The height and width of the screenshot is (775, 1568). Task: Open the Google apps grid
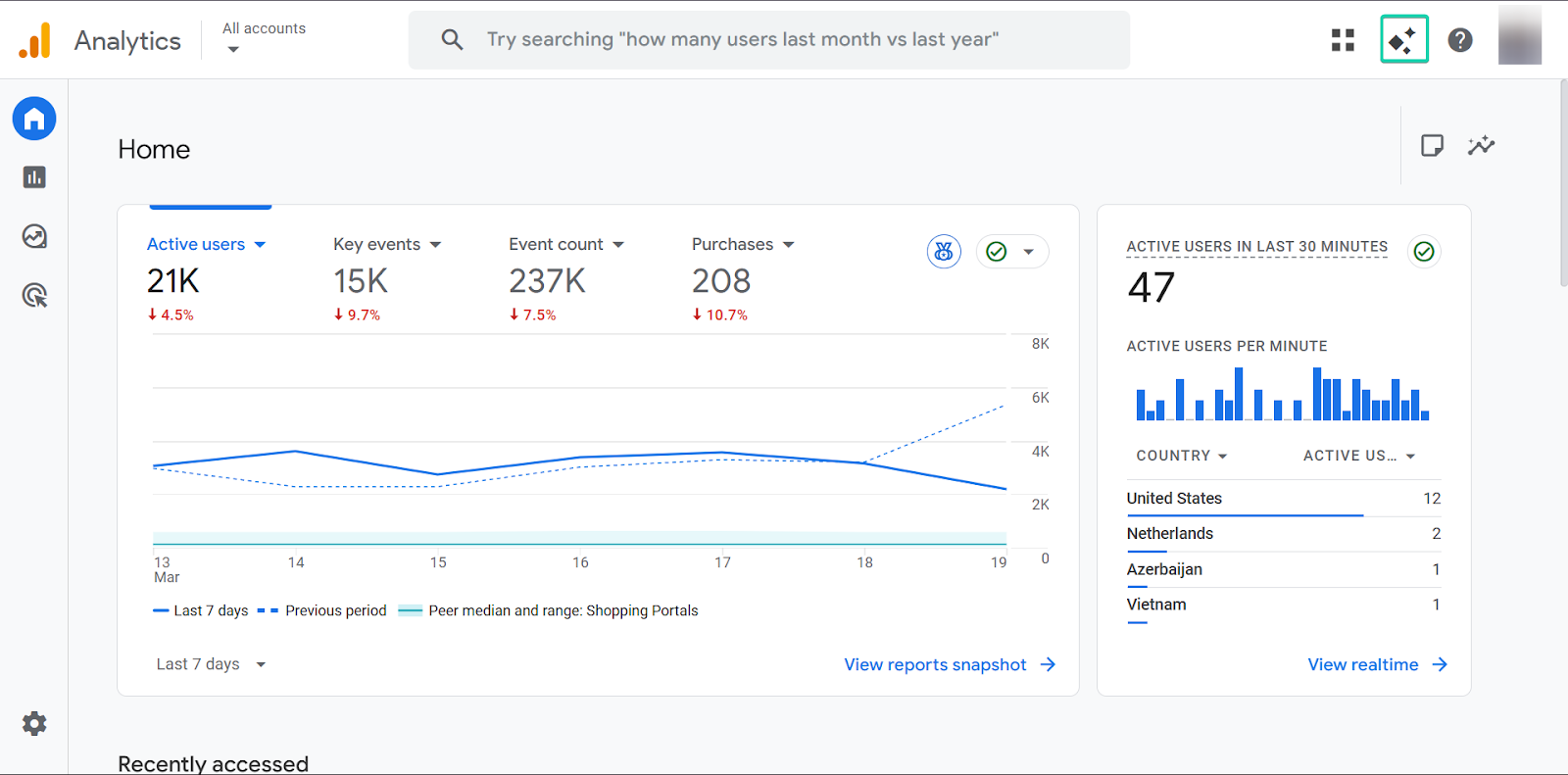tap(1343, 40)
